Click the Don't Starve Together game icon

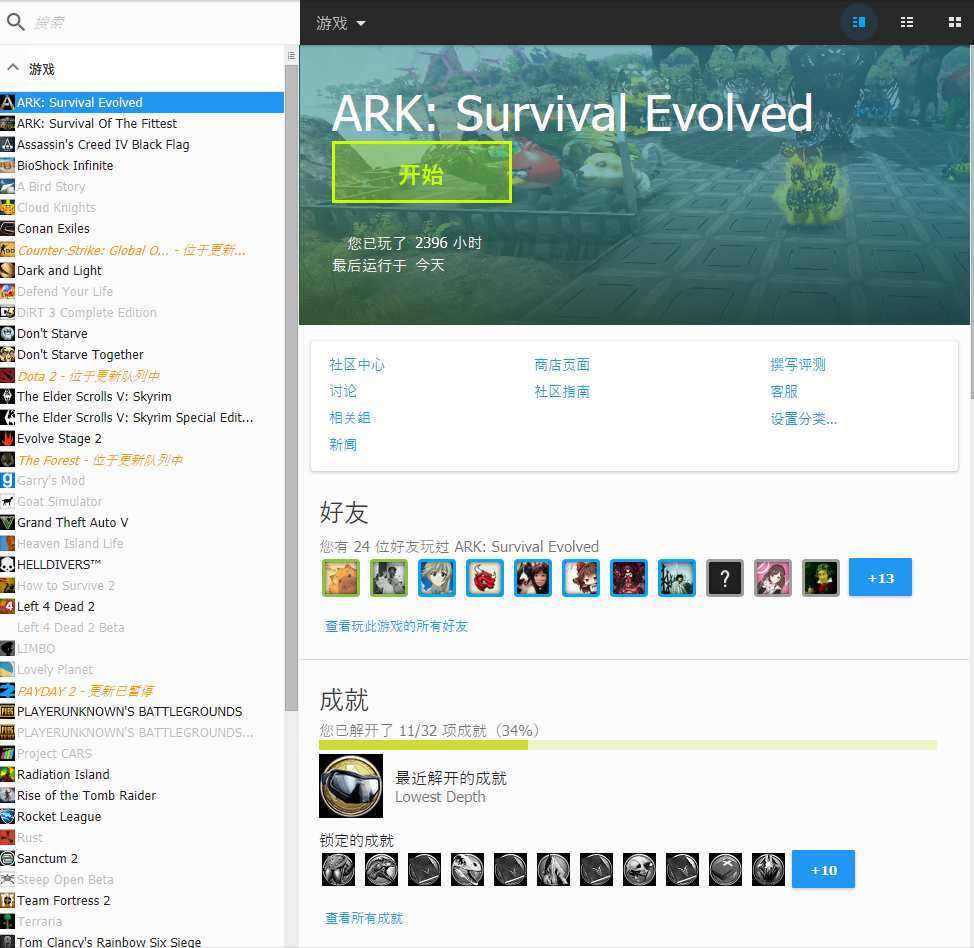pyautogui.click(x=7, y=355)
